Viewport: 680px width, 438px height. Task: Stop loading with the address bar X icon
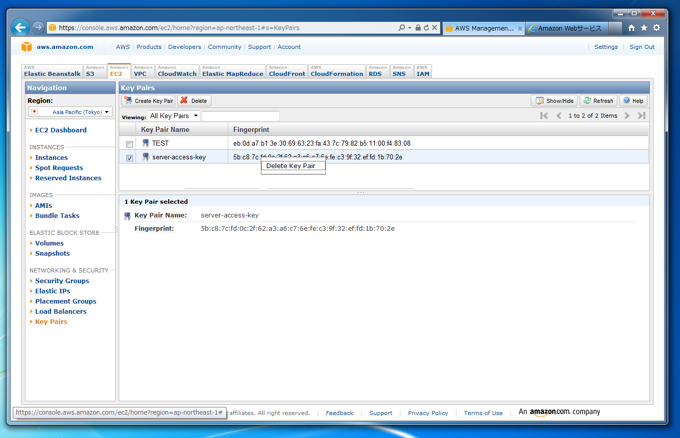435,28
